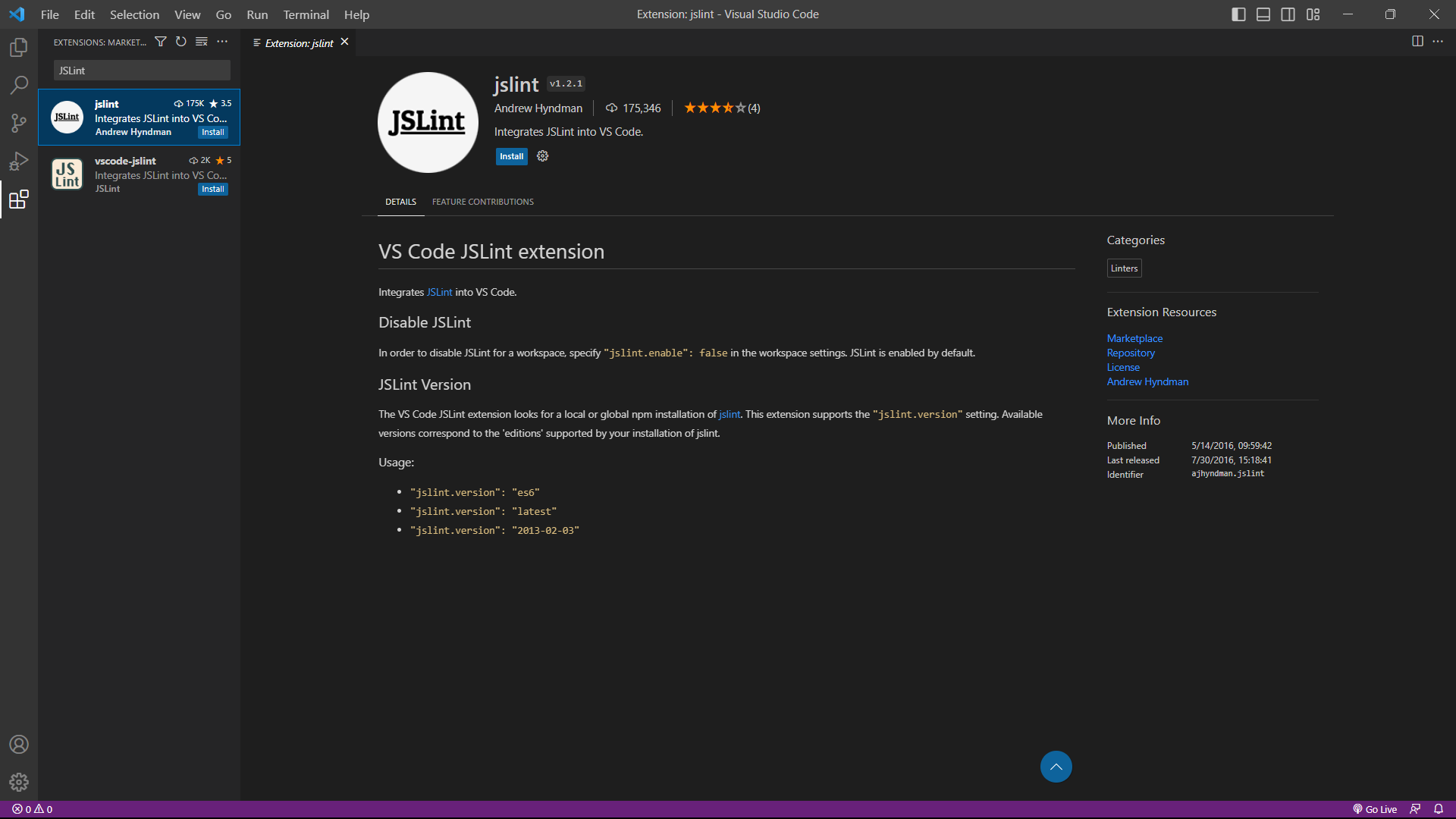Open the Terminal menu

(x=306, y=14)
